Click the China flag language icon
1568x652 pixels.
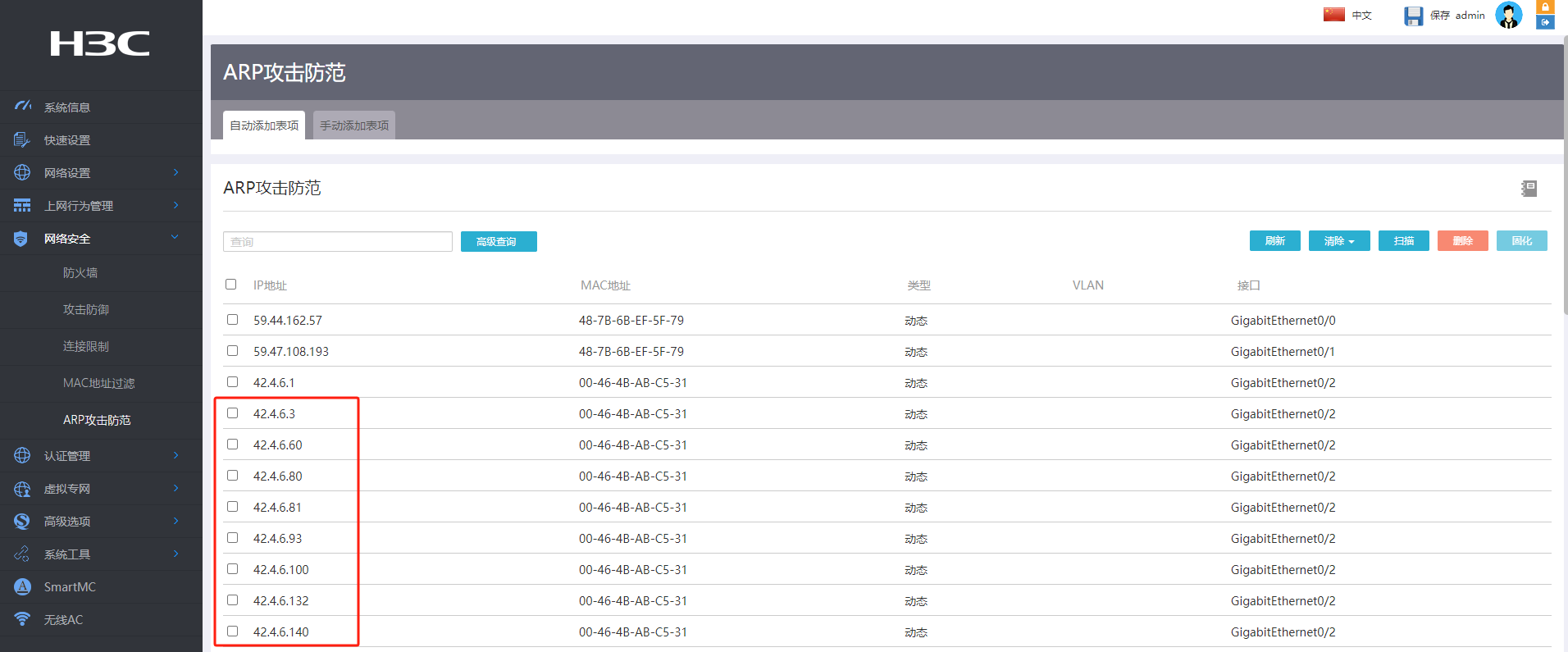pos(1334,15)
